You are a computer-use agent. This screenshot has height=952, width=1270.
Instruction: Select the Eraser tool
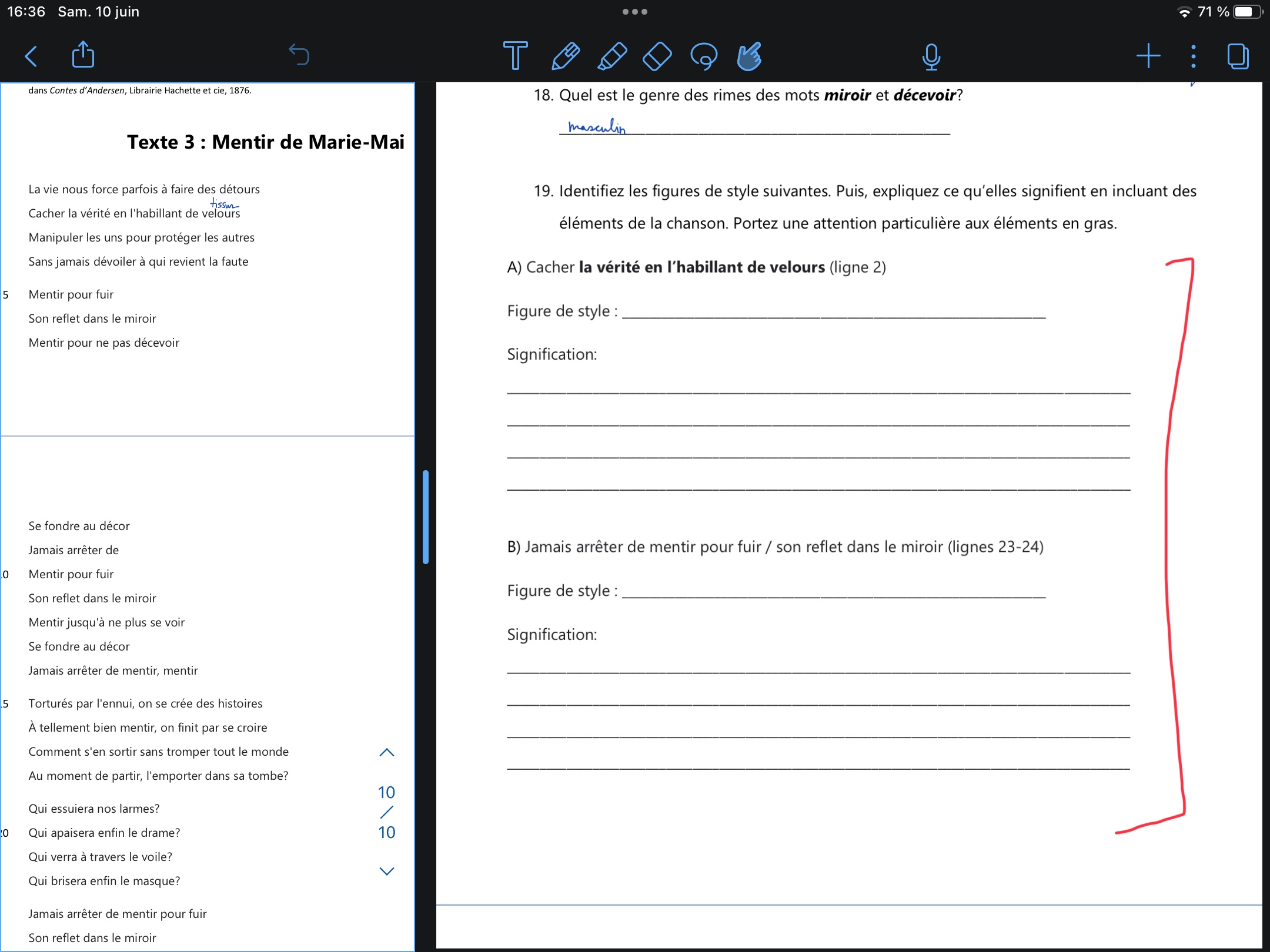657,56
